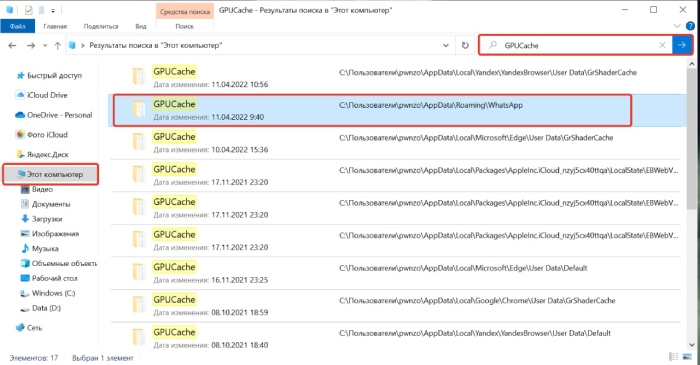Go back with the left arrow
Screen dimensions: 700x365
[x=12, y=45]
